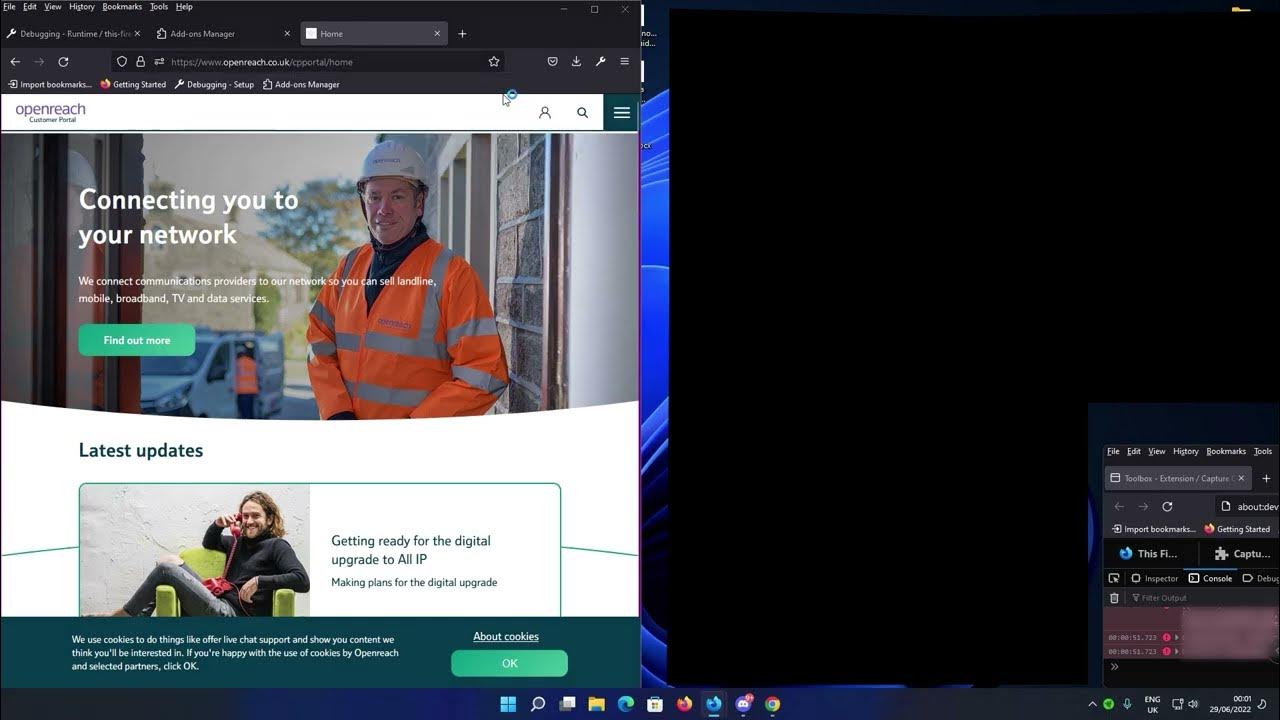Viewport: 1280px width, 720px height.
Task: Open the Openreach site search icon
Action: (x=582, y=113)
